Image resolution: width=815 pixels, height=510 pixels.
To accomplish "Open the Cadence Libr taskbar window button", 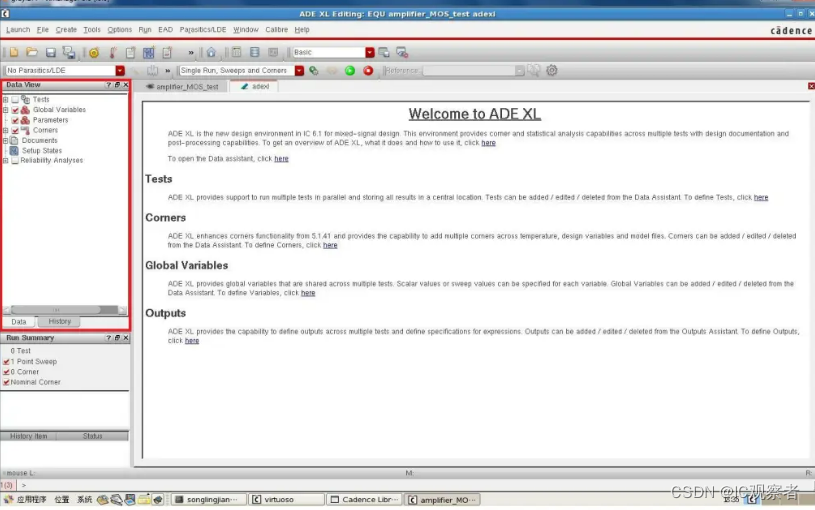I will [364, 499].
